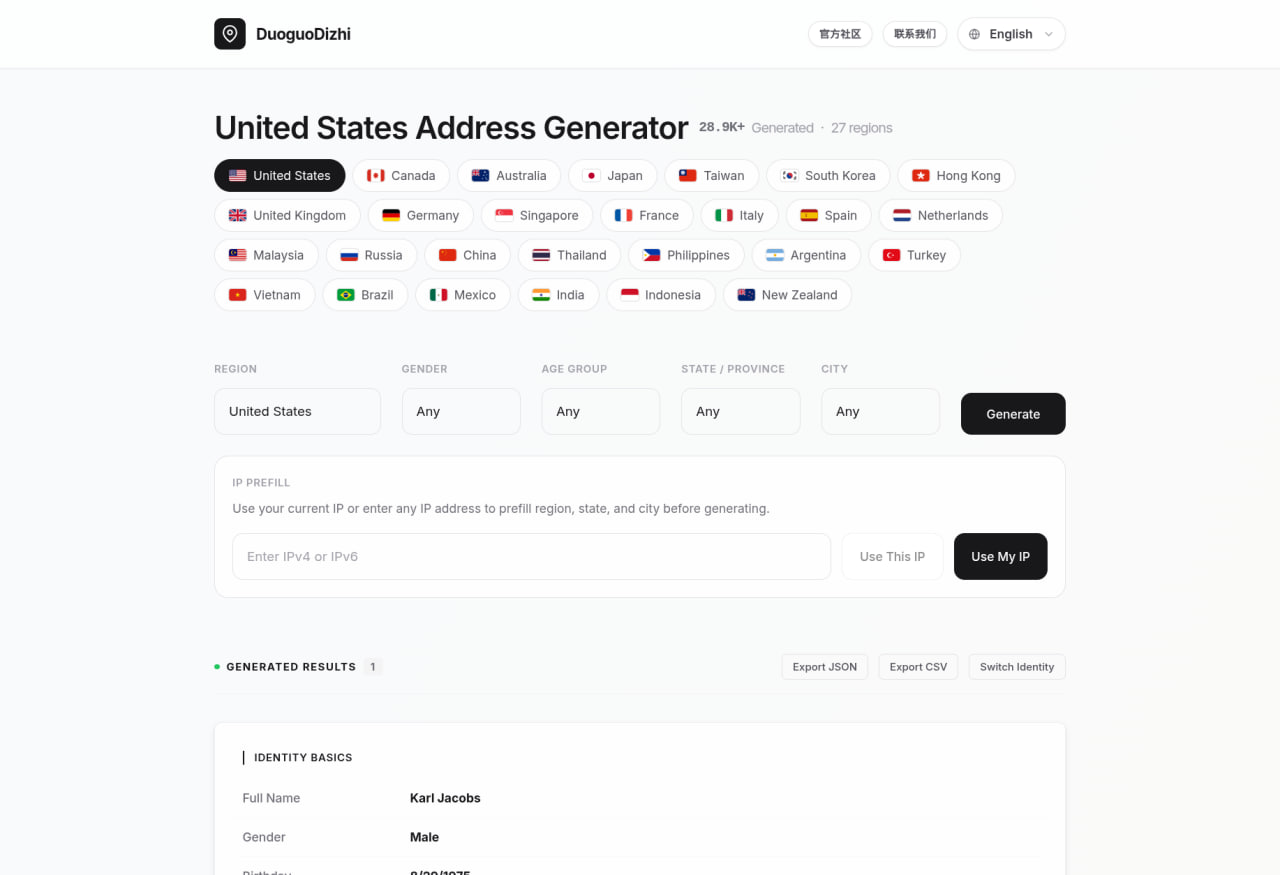The height and width of the screenshot is (875, 1280).
Task: Click the DuoguoDizhi location pin logo
Action: point(230,34)
